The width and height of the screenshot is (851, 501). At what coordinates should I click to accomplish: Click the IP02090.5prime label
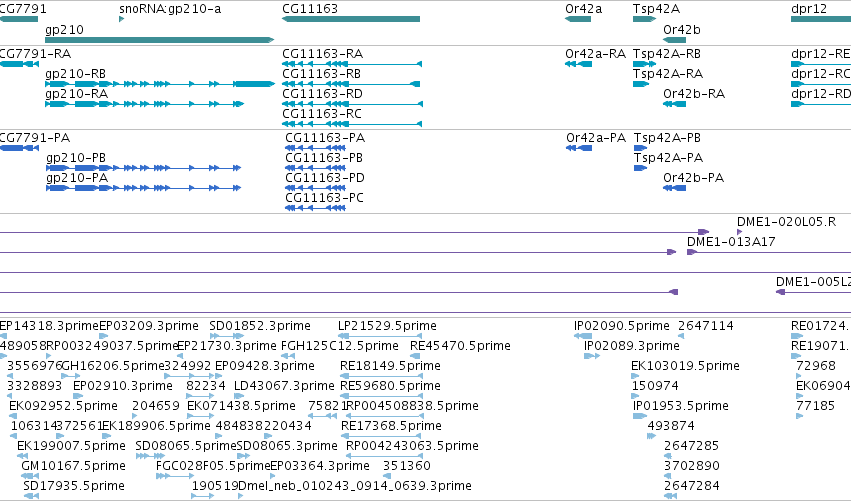pos(622,326)
